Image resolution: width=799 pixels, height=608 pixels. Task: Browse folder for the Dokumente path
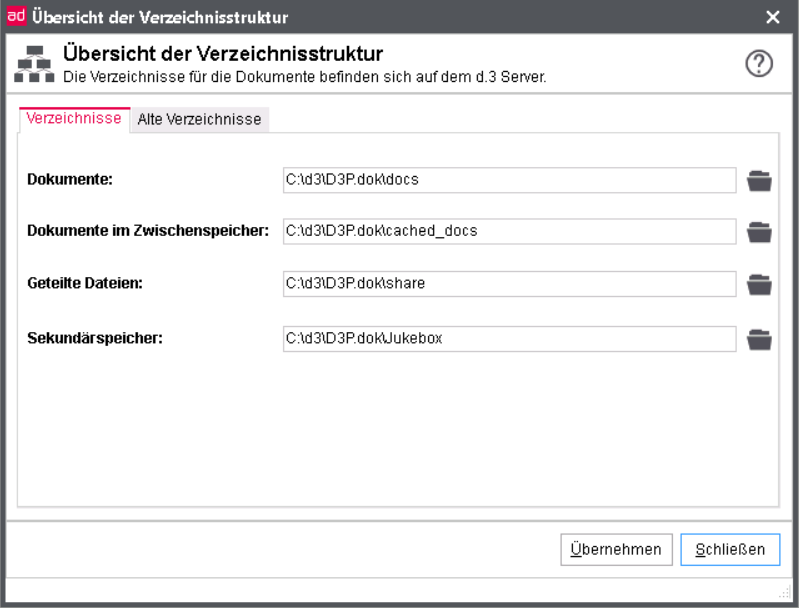pos(759,180)
